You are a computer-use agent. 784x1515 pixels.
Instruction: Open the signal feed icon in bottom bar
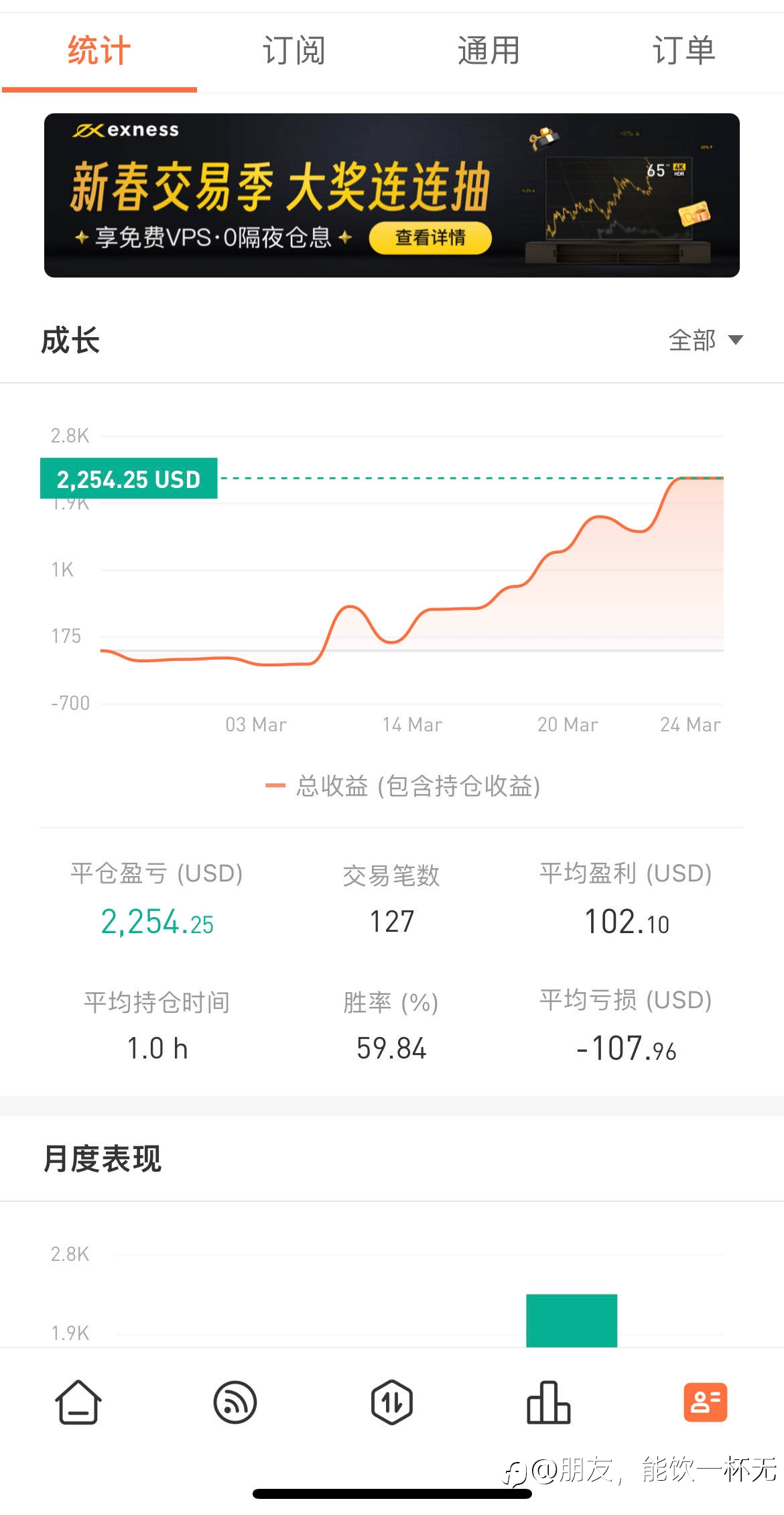click(235, 1402)
